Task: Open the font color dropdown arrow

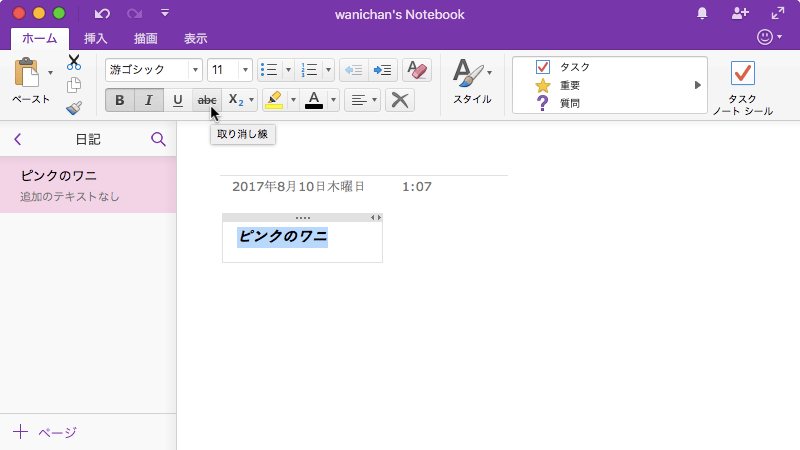Action: 333,100
